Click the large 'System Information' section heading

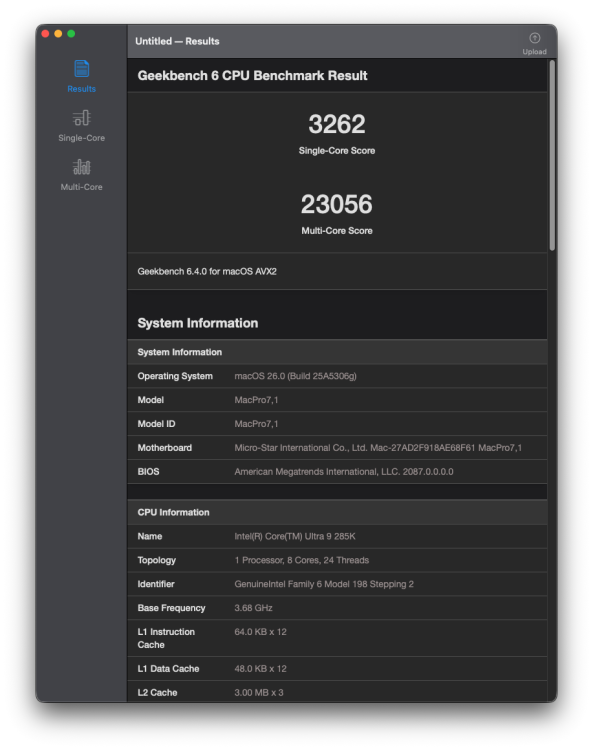click(198, 323)
